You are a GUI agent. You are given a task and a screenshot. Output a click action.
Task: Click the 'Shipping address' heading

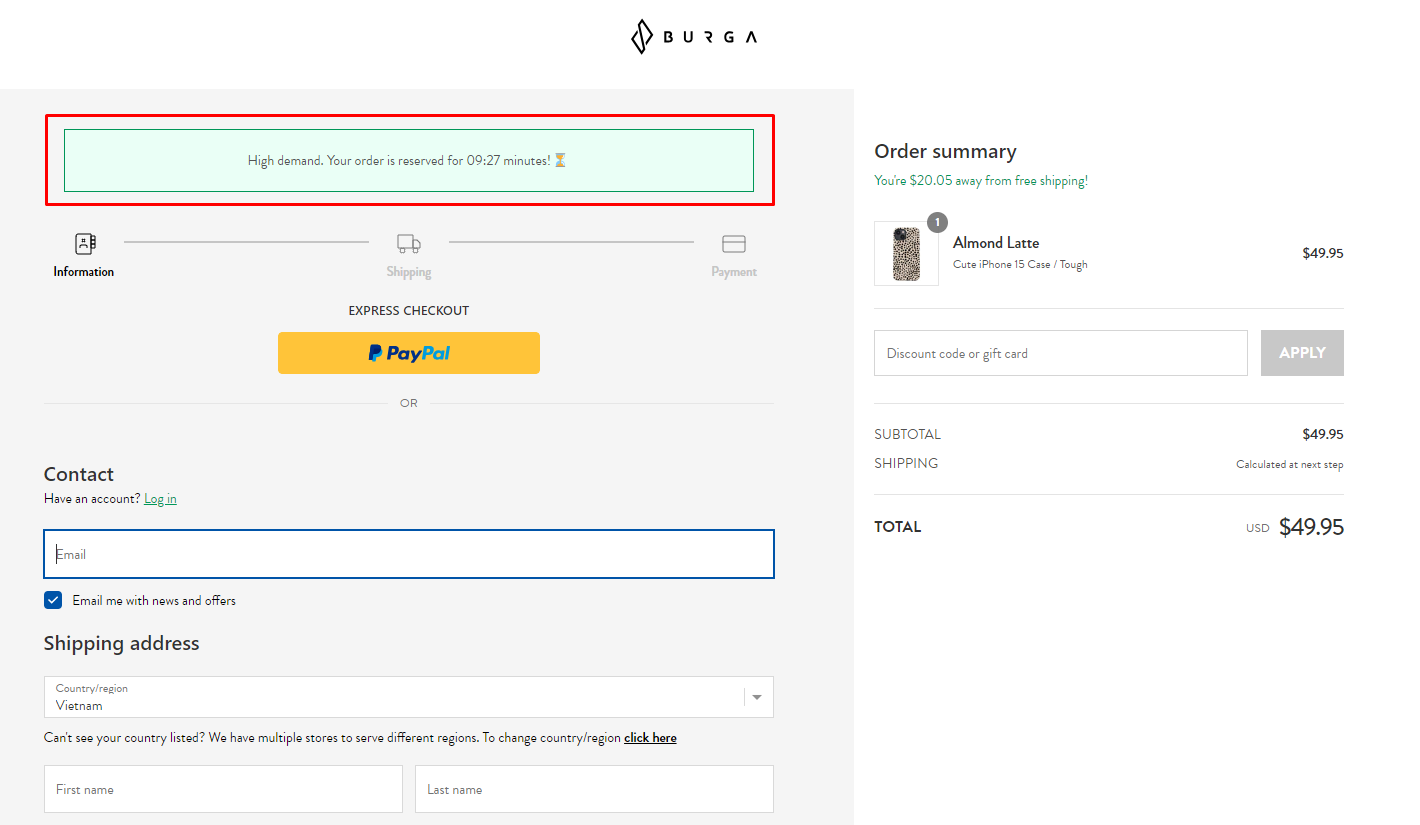pyautogui.click(x=122, y=643)
